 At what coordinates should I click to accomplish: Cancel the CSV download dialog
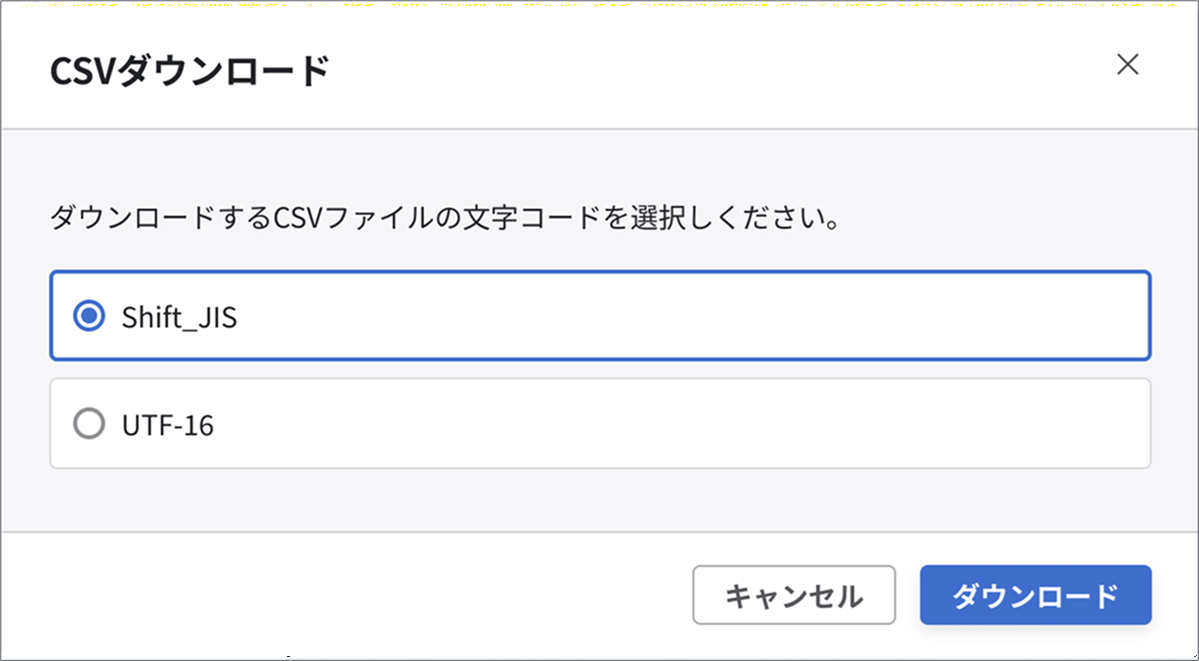pyautogui.click(x=793, y=594)
